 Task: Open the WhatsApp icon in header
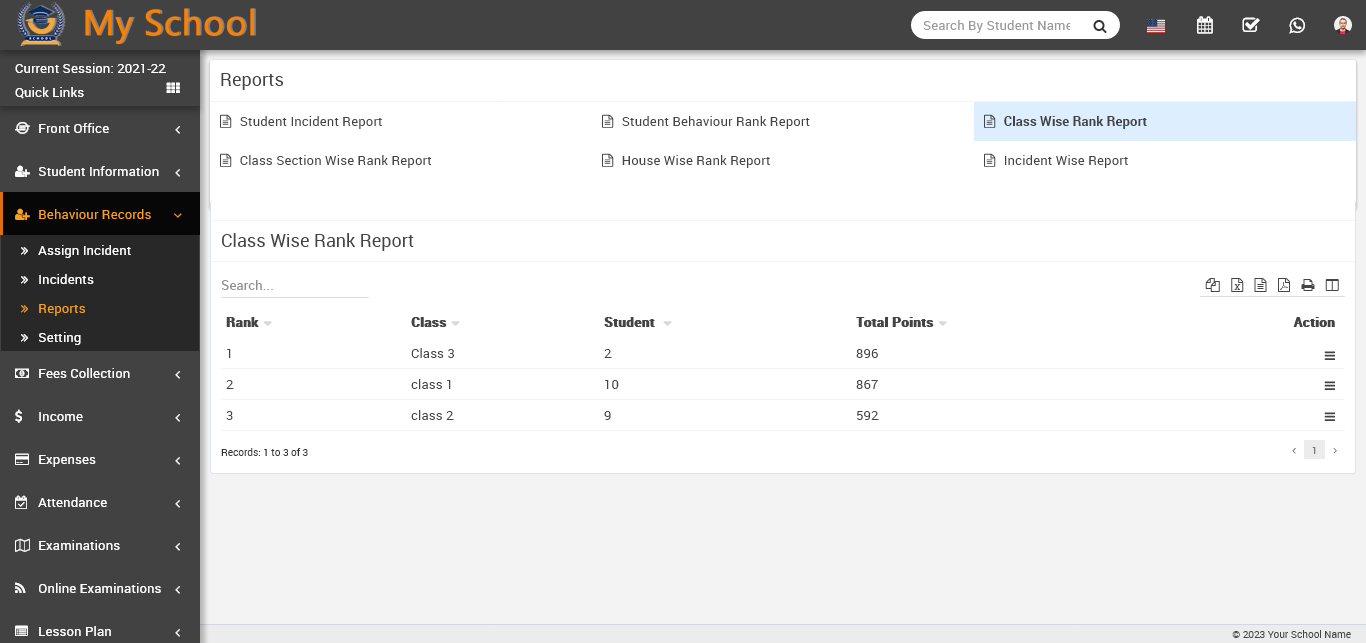(x=1297, y=26)
